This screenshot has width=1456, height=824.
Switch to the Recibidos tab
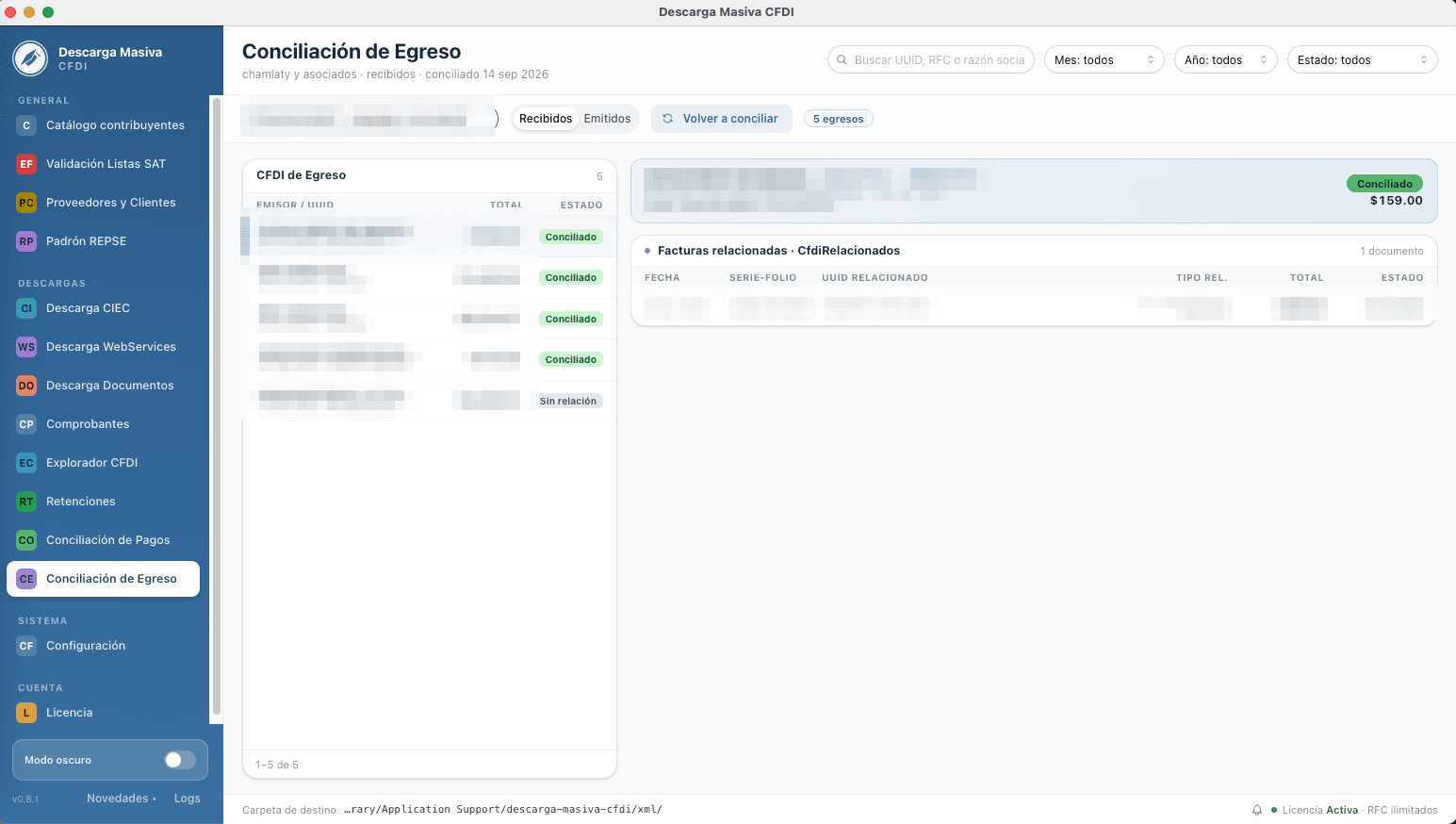[546, 119]
